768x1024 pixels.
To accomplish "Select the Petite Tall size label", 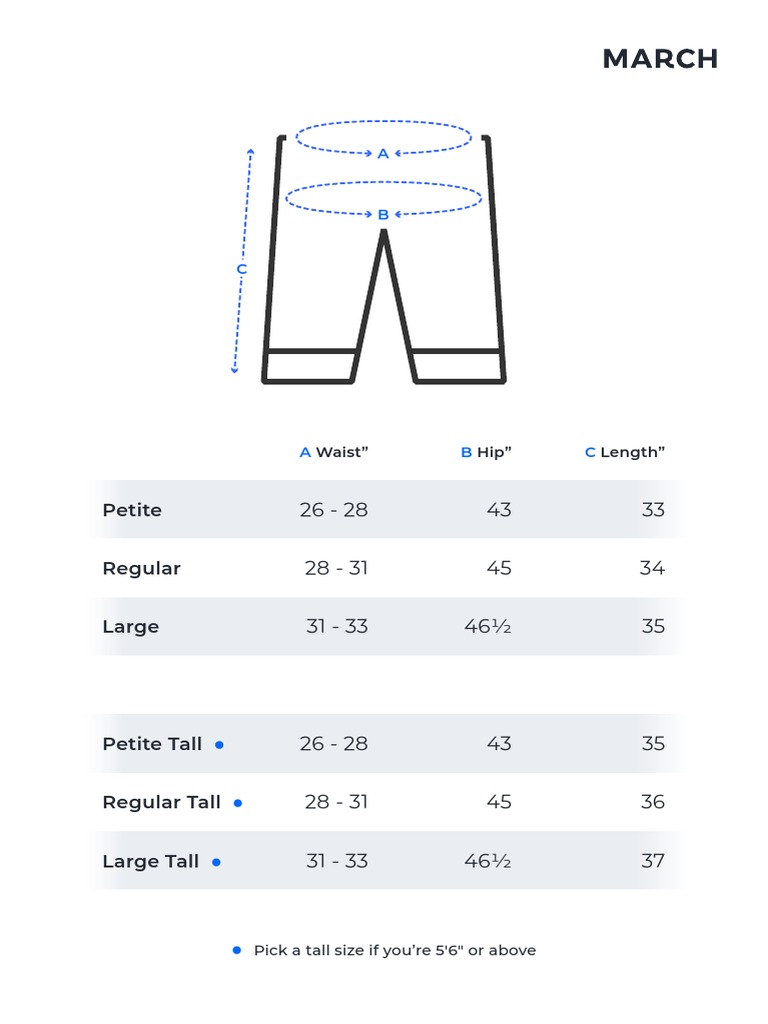I will [152, 744].
